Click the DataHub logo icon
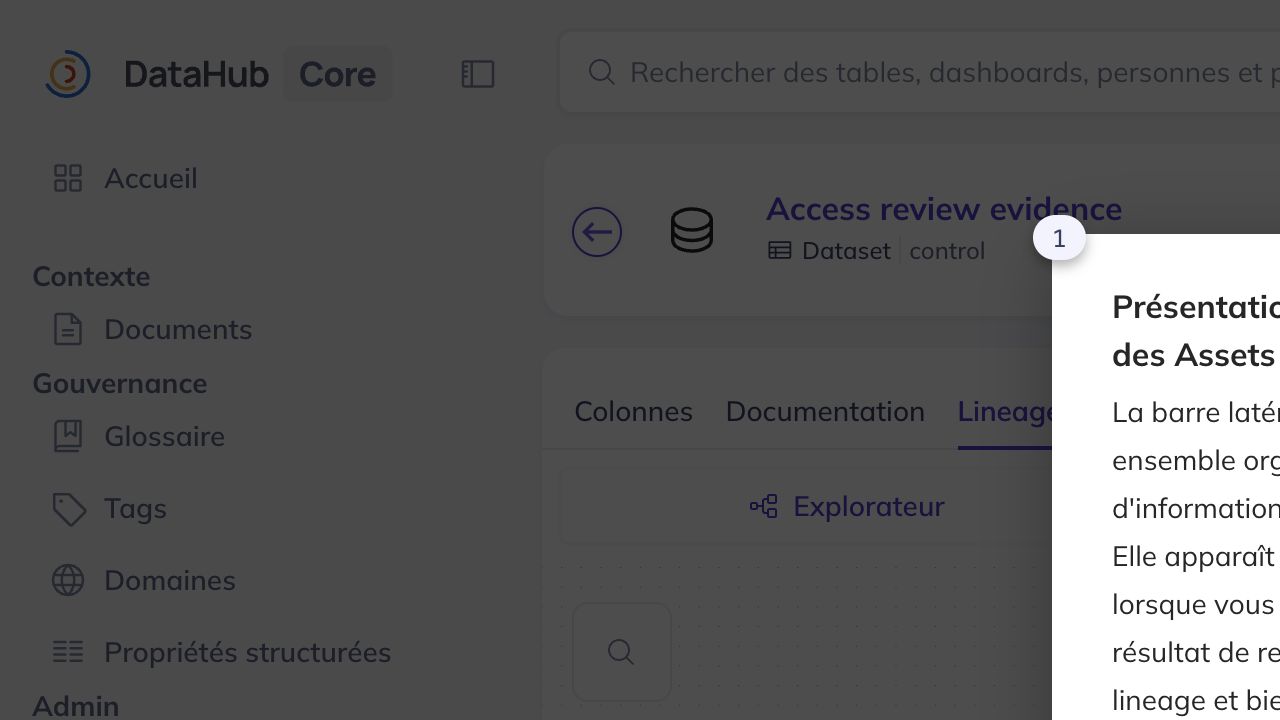 tap(68, 74)
